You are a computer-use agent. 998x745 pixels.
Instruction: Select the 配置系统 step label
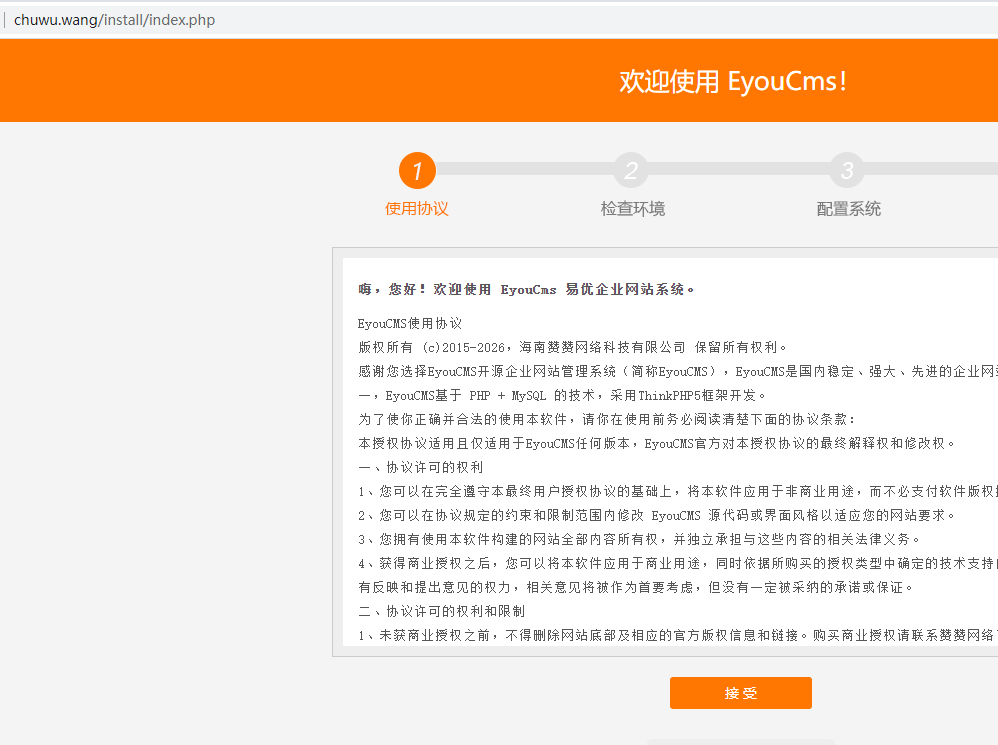[848, 209]
